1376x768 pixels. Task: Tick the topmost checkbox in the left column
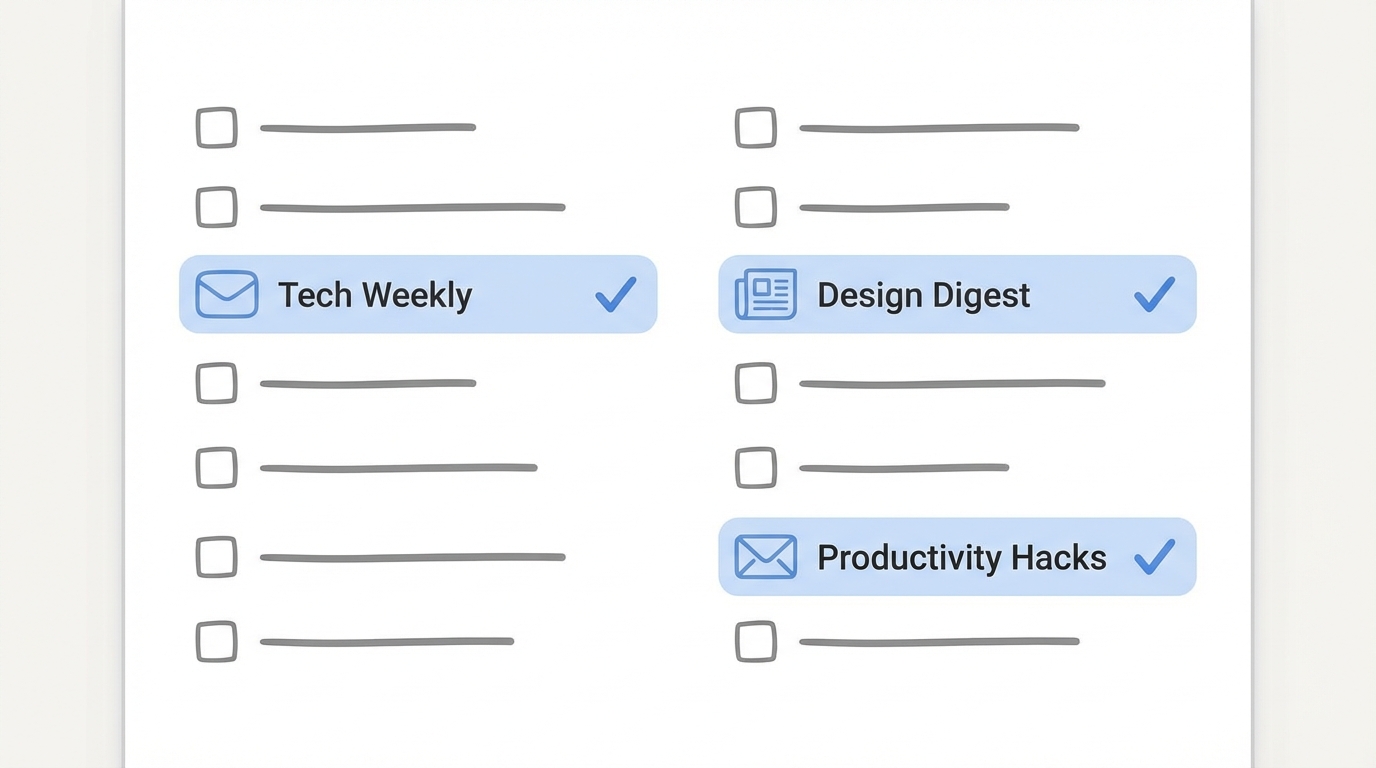point(216,128)
